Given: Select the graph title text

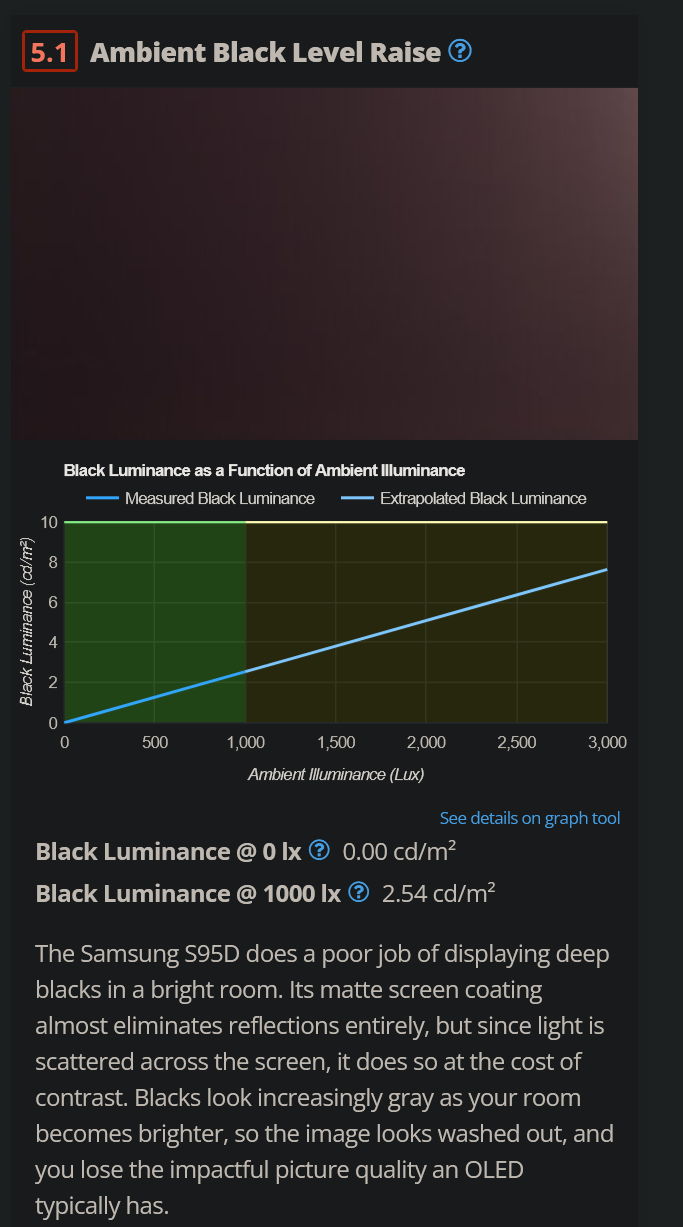Looking at the screenshot, I should (266, 470).
